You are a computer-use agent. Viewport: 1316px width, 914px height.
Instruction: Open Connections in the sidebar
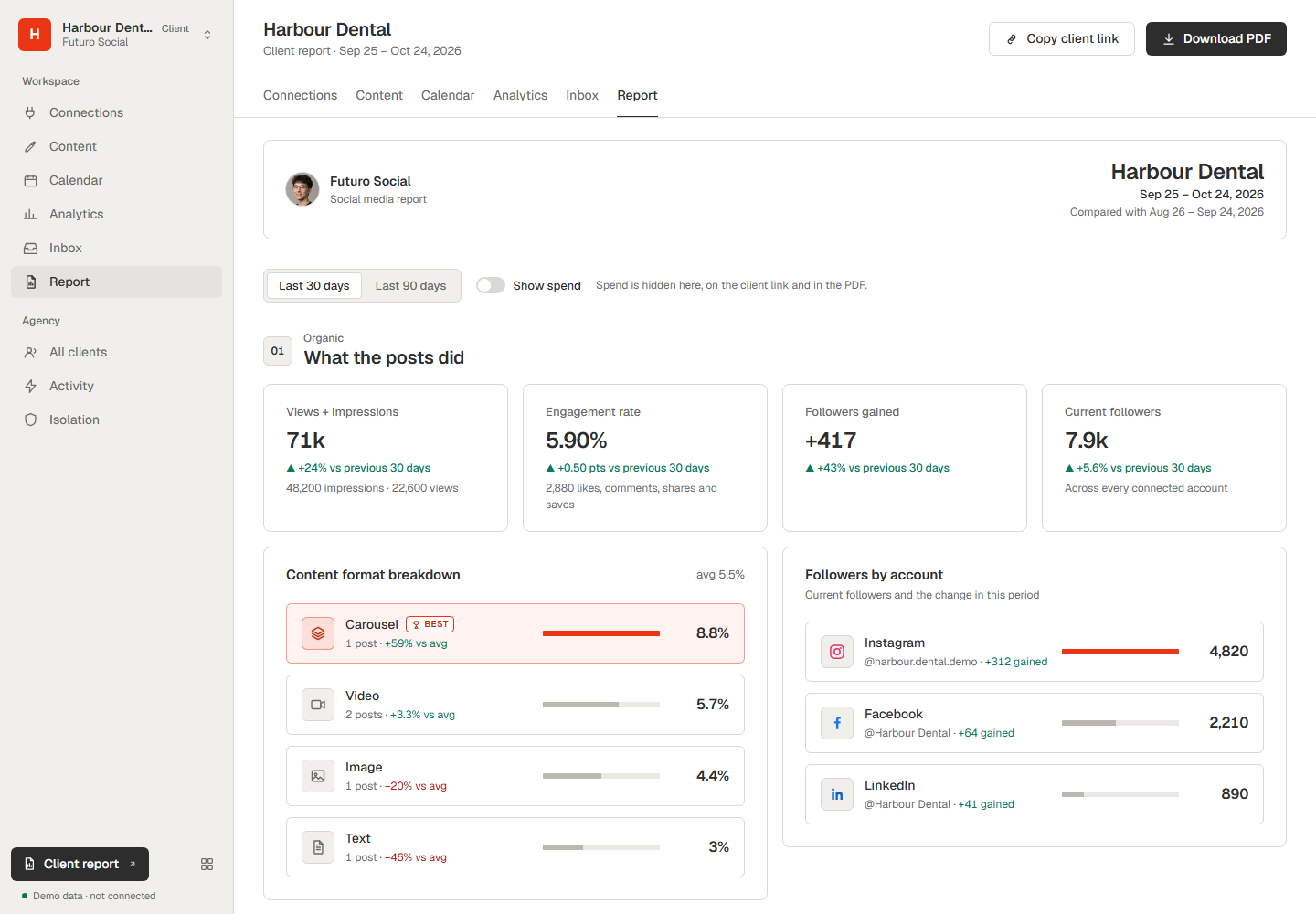coord(116,112)
